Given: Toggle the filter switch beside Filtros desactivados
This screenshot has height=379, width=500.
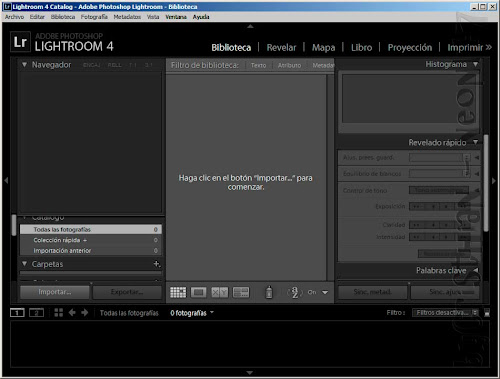Looking at the screenshot, I should tap(487, 313).
